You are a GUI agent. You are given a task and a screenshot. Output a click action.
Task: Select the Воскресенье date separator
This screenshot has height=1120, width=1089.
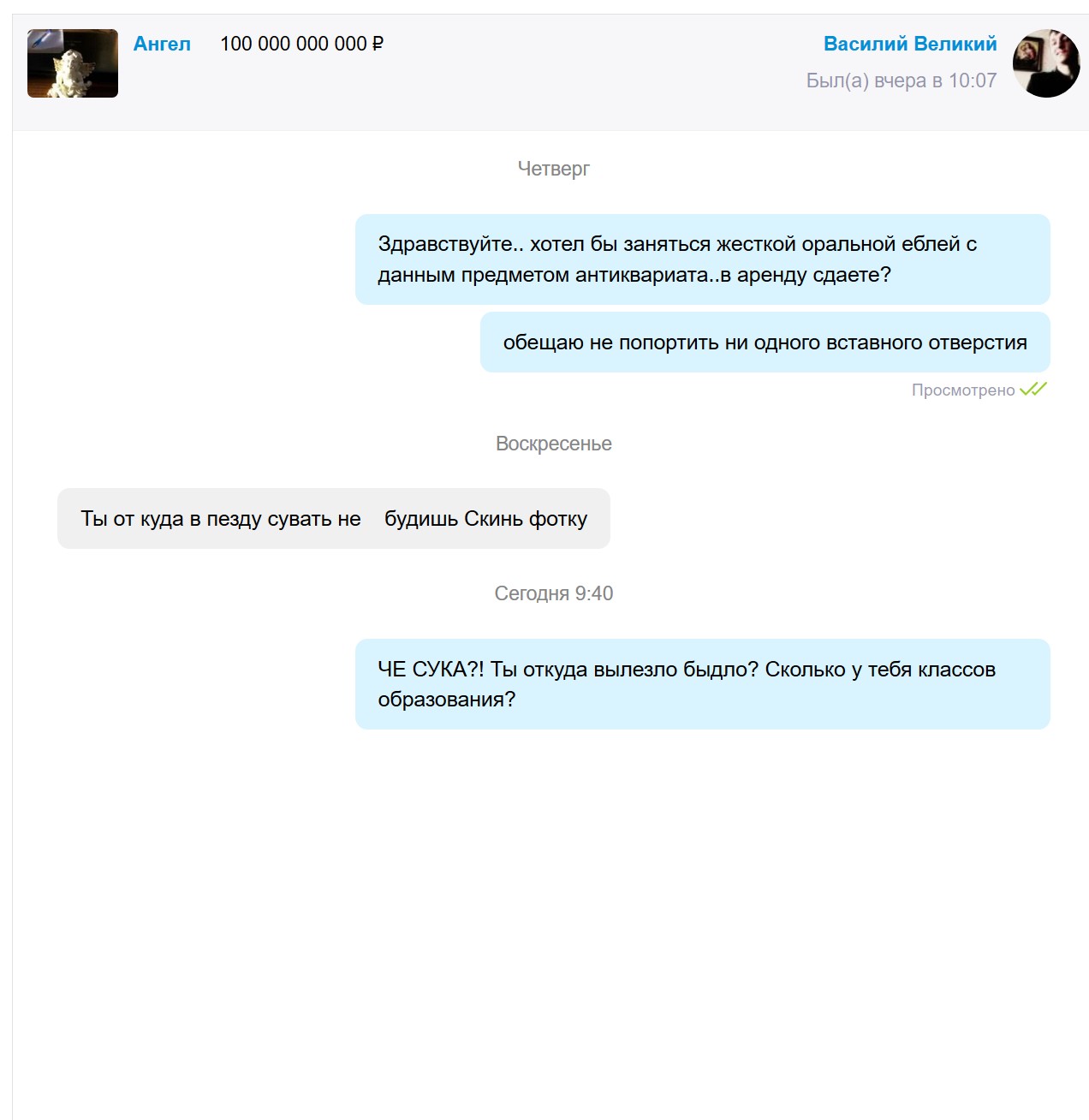coord(554,444)
